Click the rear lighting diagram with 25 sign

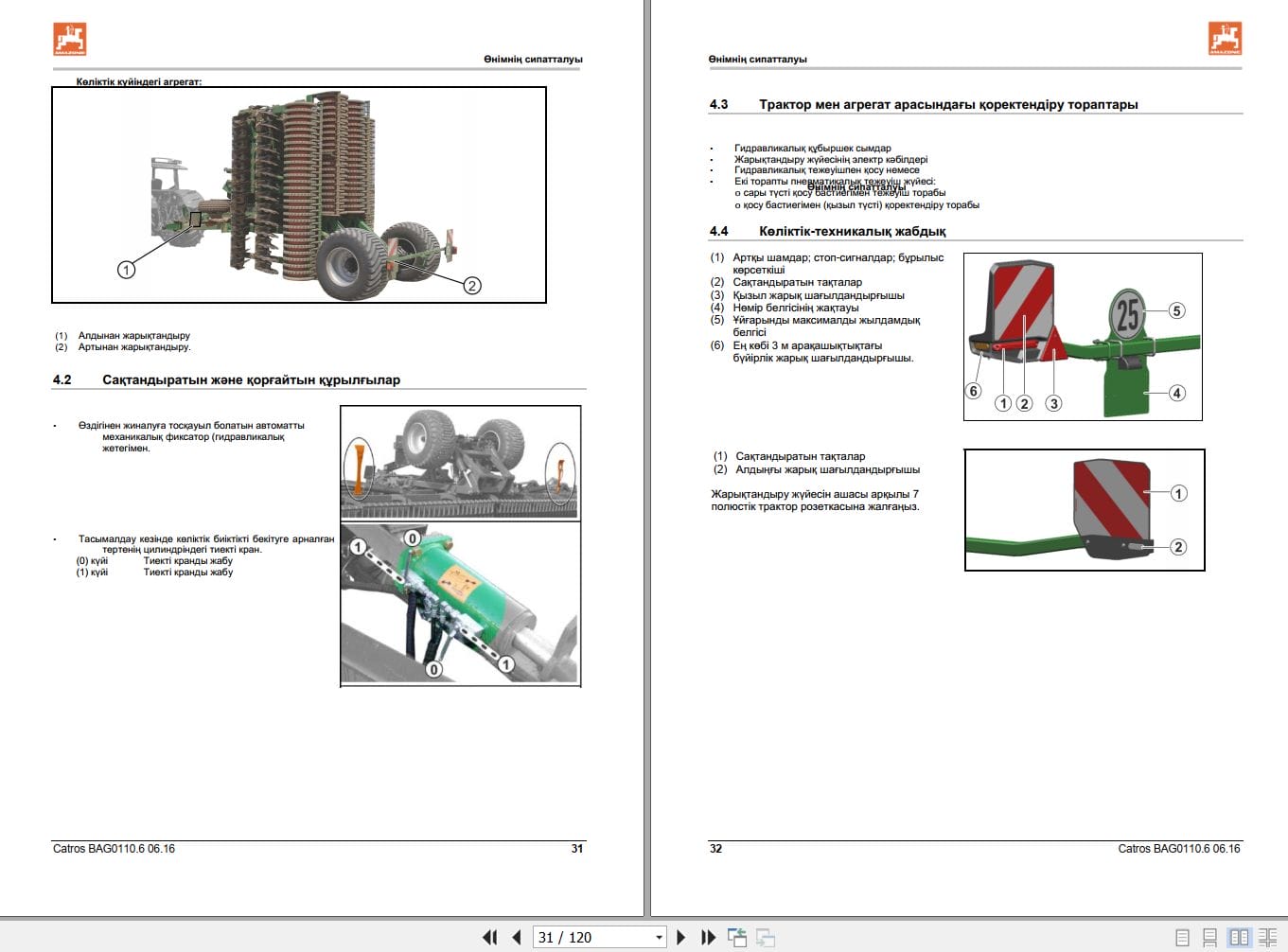(x=1083, y=337)
